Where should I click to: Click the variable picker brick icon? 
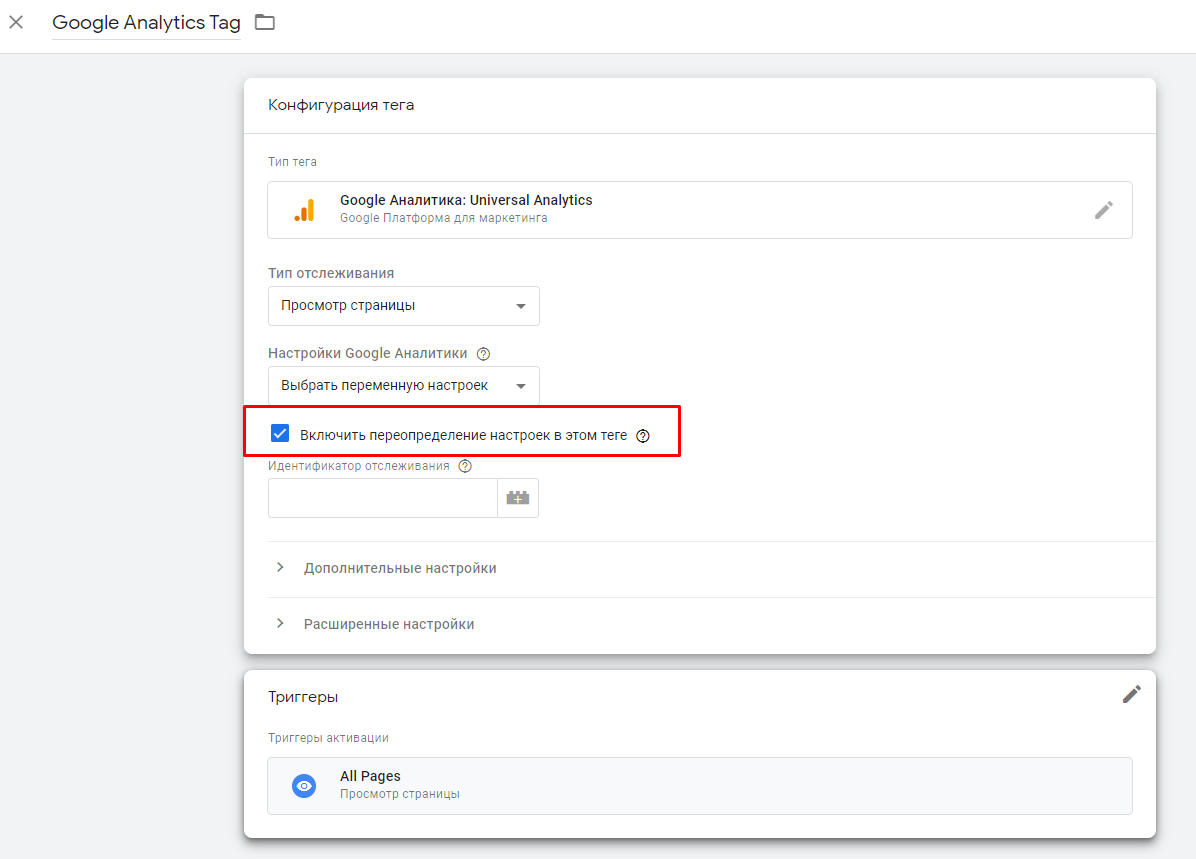(x=518, y=498)
